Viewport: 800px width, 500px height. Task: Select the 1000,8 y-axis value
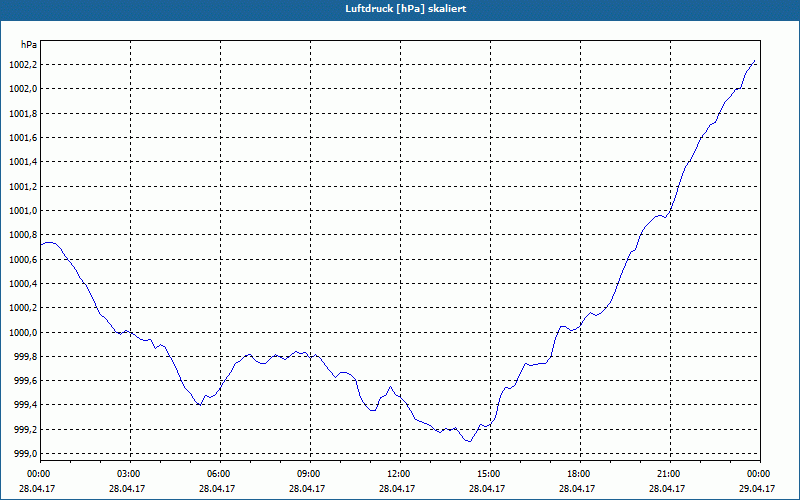pos(23,235)
